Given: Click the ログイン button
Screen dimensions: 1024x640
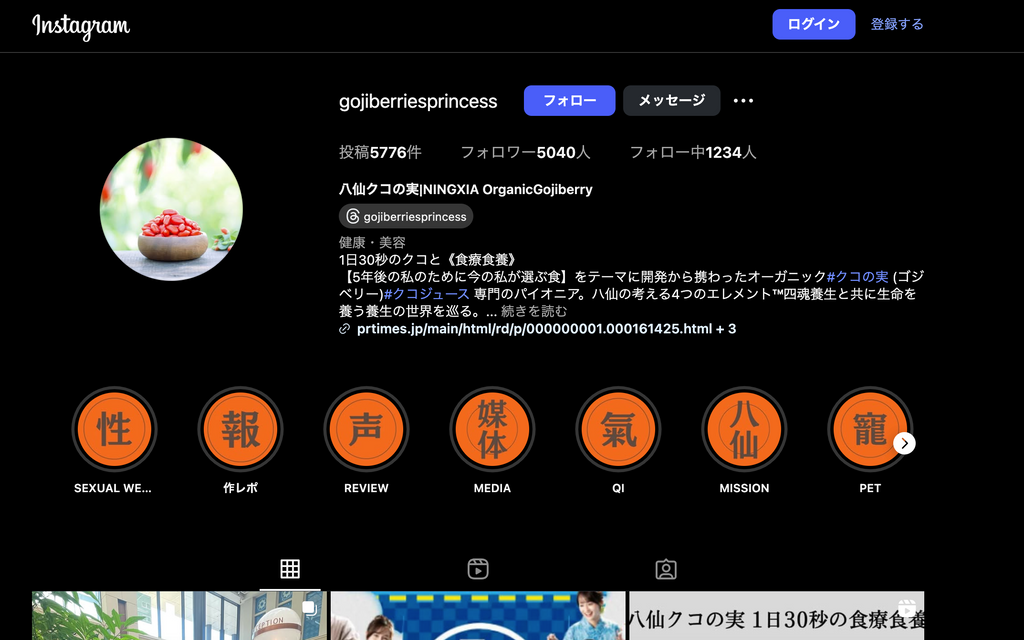Looking at the screenshot, I should click(x=814, y=24).
